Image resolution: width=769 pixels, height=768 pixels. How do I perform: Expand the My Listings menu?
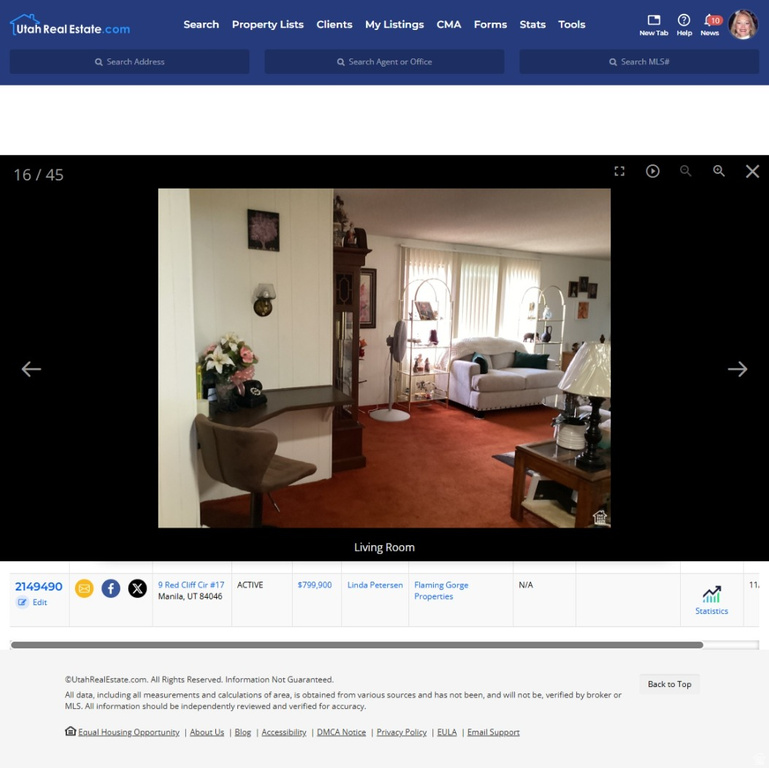point(394,24)
